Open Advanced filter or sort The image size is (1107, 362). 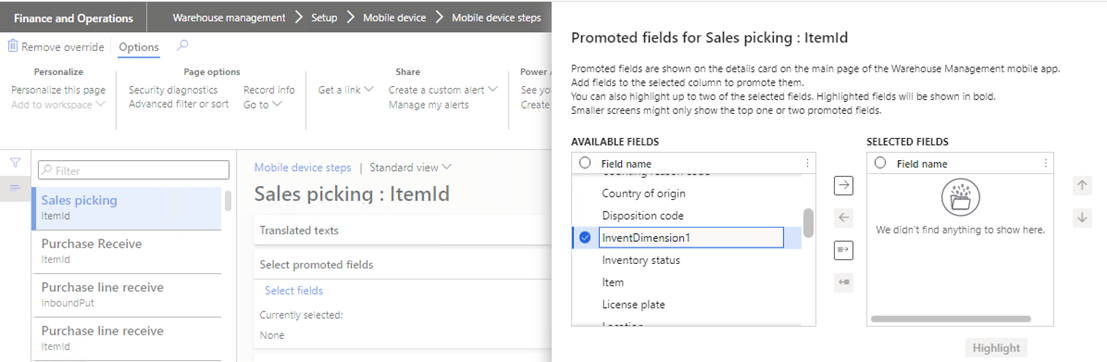pos(179,104)
